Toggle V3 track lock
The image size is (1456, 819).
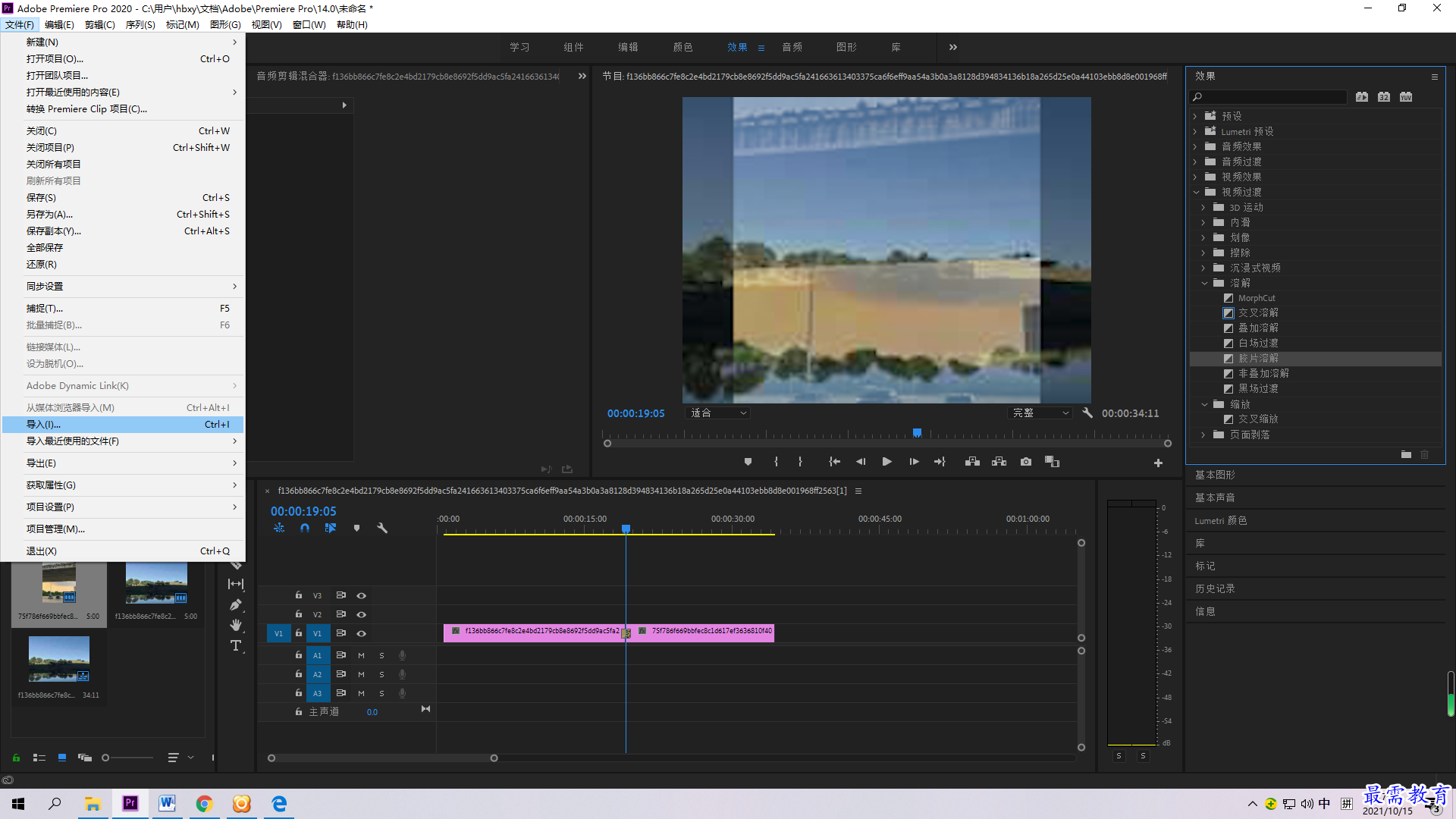pyautogui.click(x=299, y=595)
